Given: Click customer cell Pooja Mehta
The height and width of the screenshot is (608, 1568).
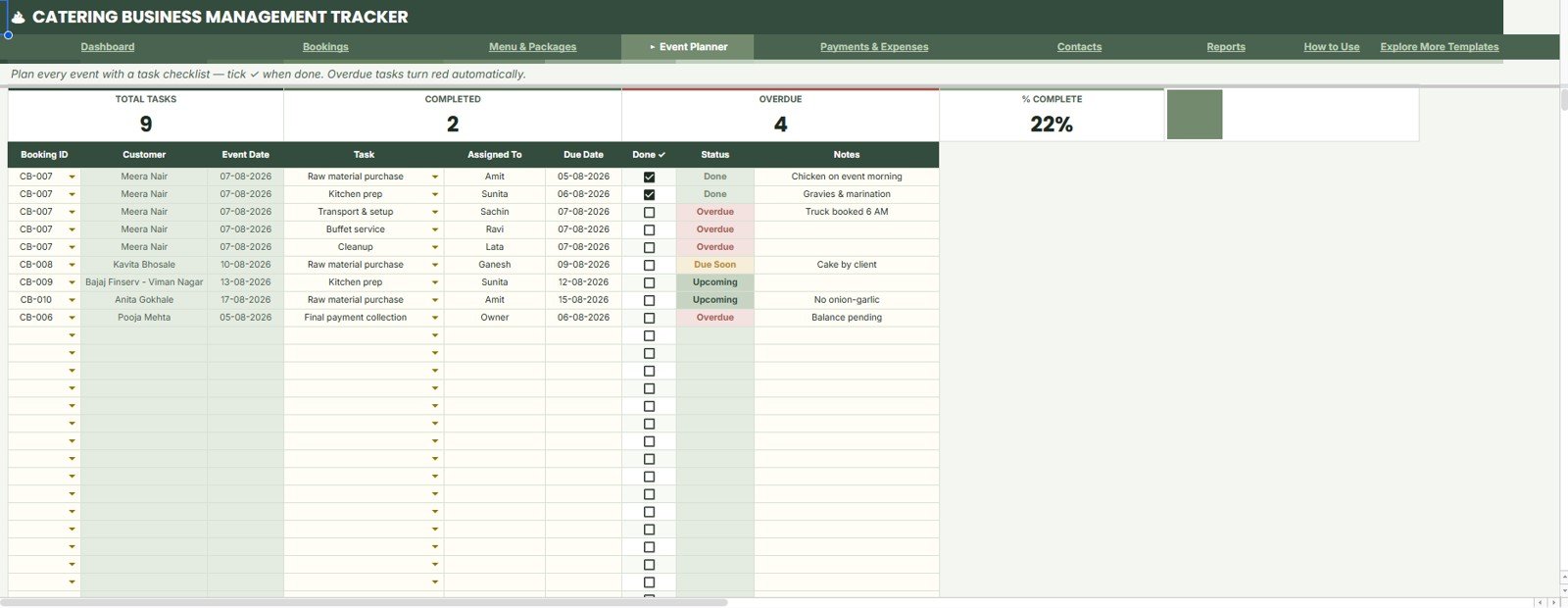Looking at the screenshot, I should click(144, 318).
